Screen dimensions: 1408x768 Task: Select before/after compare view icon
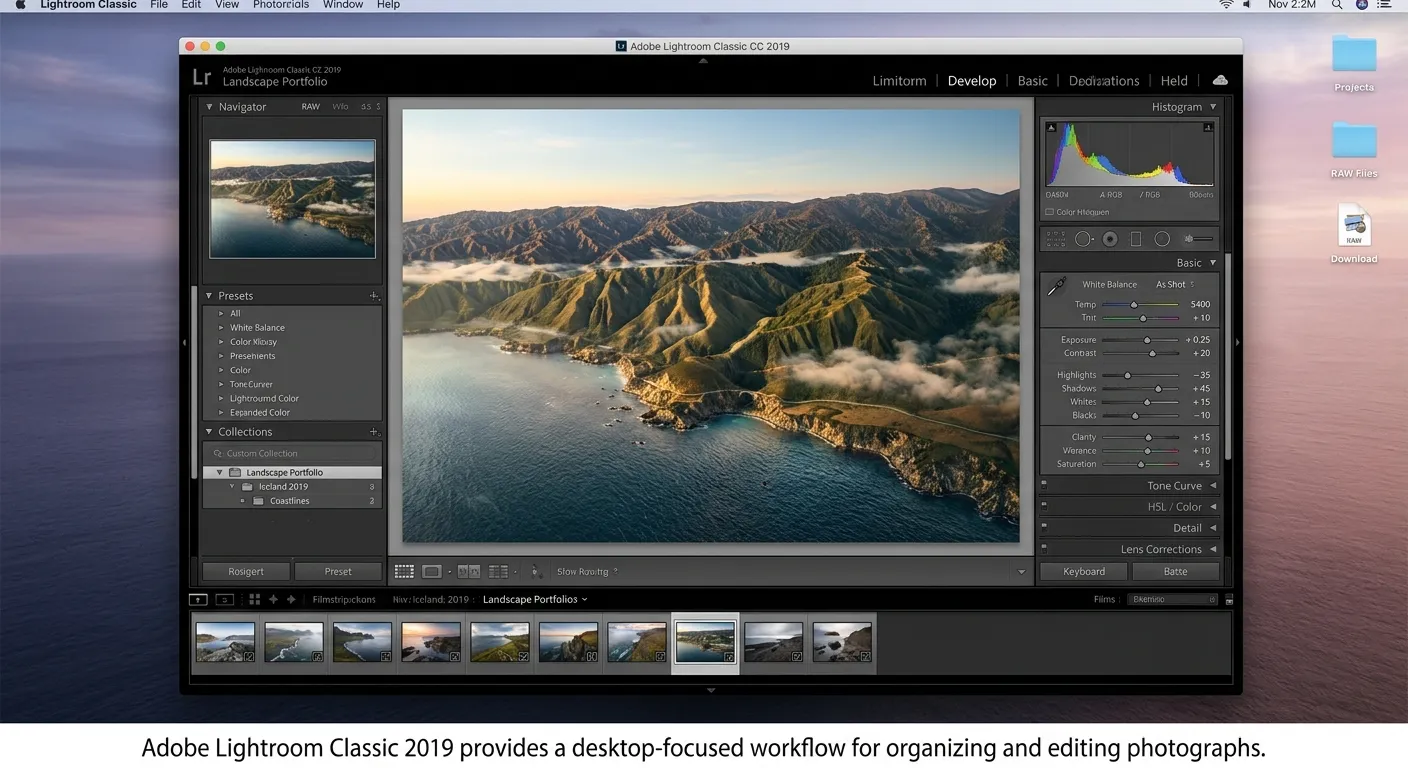[469, 571]
